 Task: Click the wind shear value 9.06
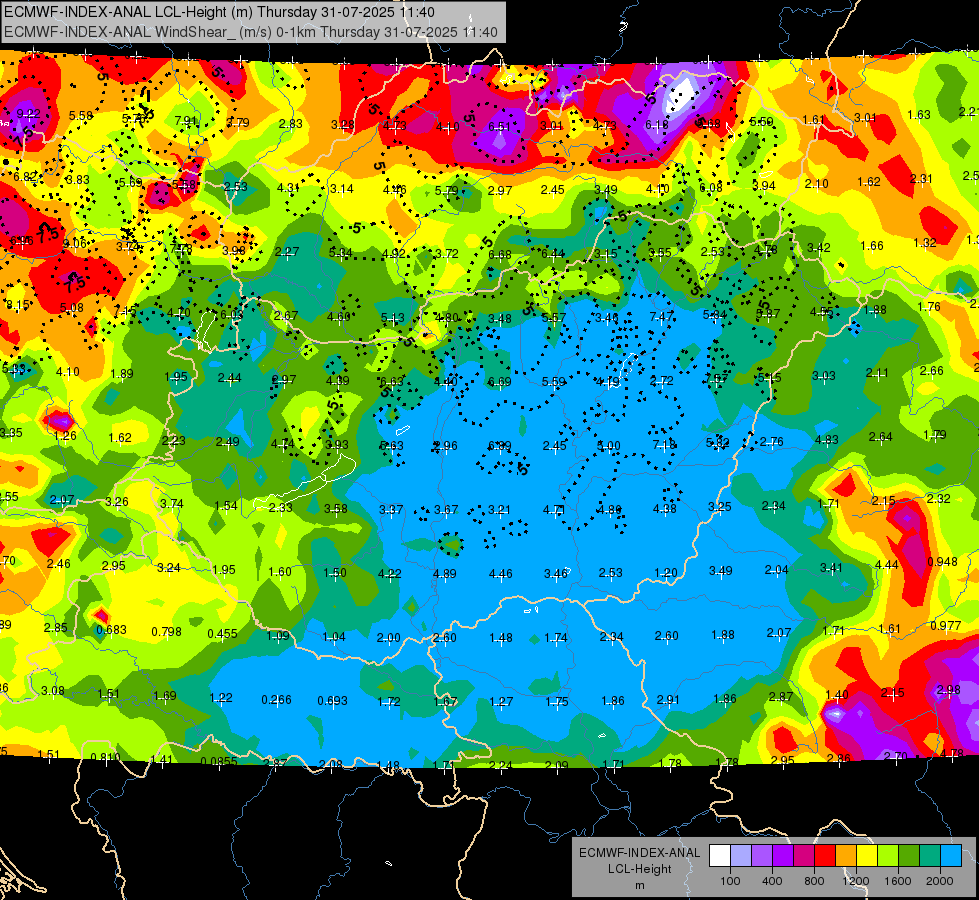tap(75, 244)
